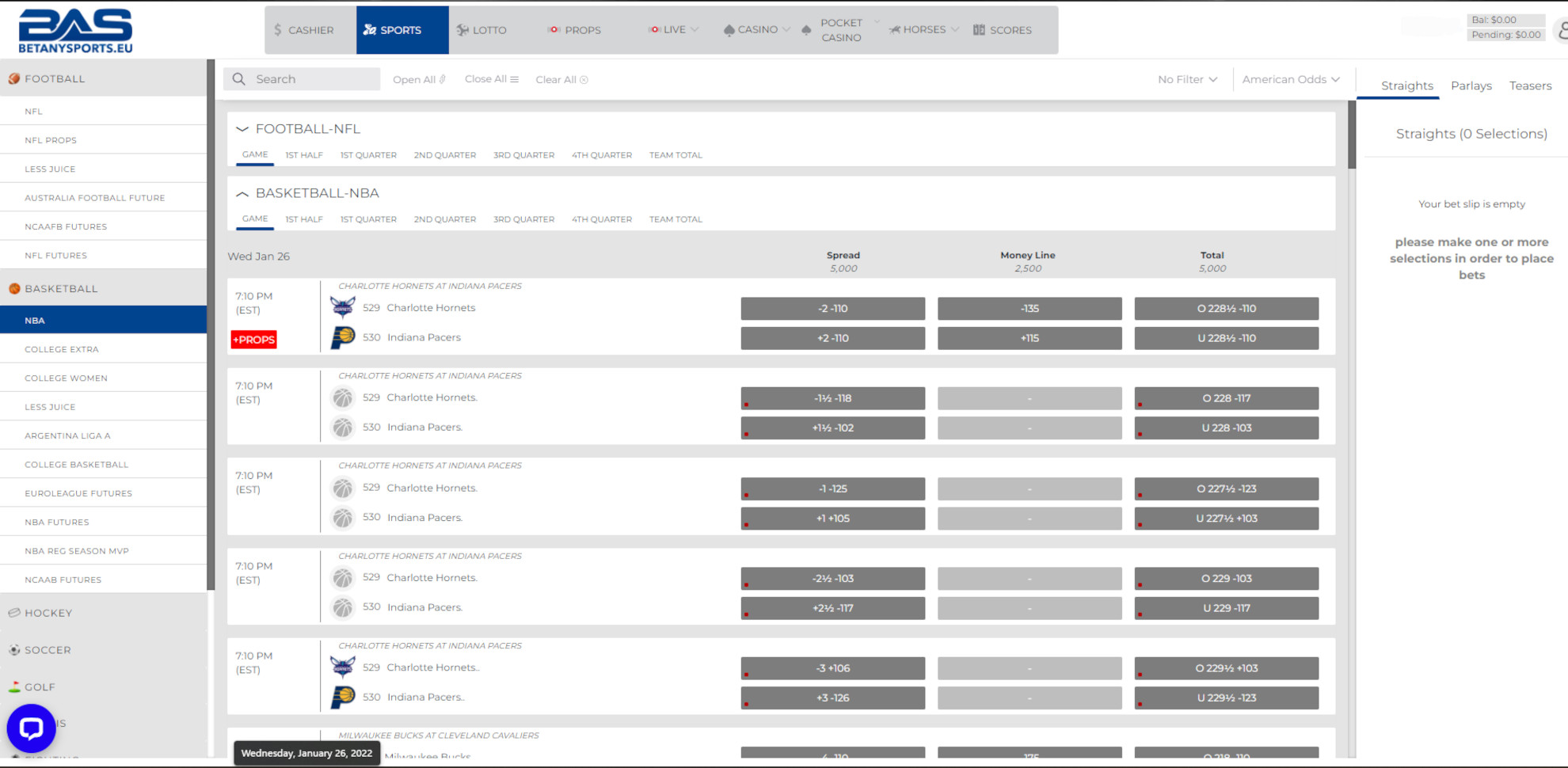Viewport: 1568px width, 768px height.
Task: Select total under U 228½ -110
Action: tap(1227, 338)
